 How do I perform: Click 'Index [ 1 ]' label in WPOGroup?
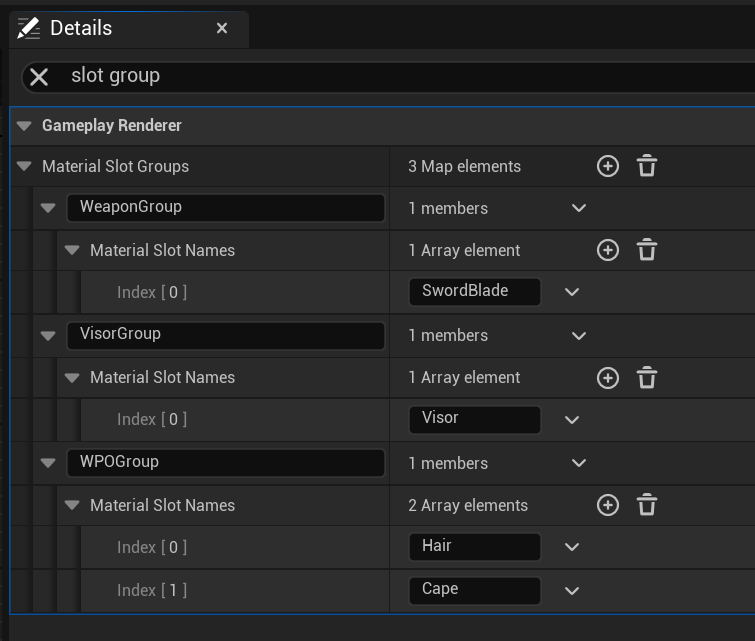152,590
